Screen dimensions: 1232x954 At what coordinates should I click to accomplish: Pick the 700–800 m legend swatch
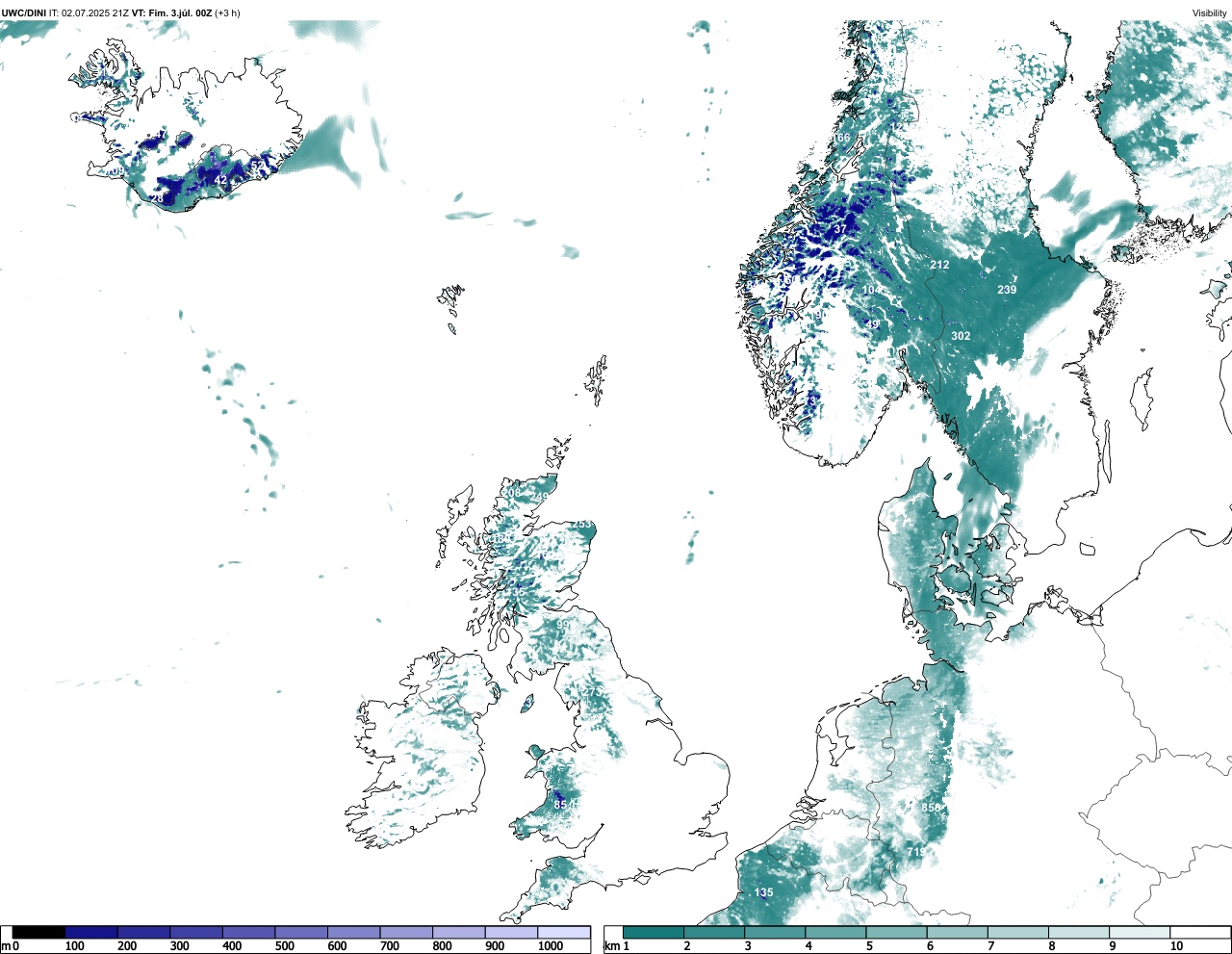(406, 932)
